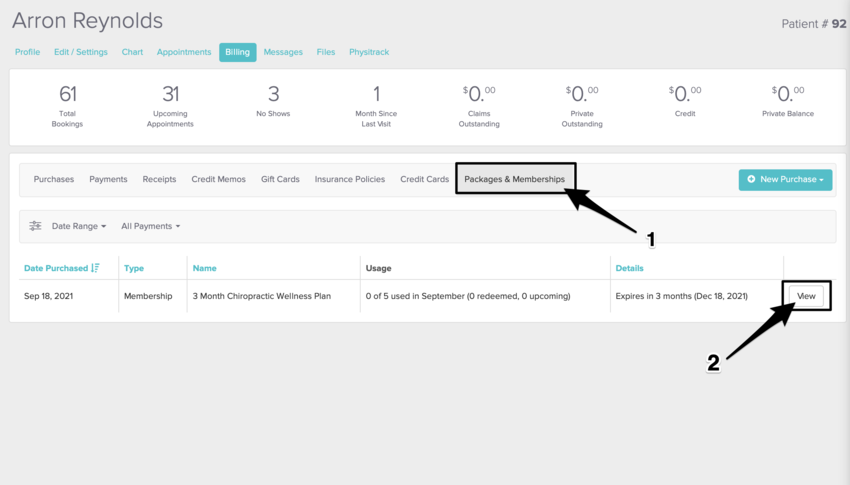The width and height of the screenshot is (850, 485).
Task: Open the Credit Memos tab
Action: tap(218, 179)
